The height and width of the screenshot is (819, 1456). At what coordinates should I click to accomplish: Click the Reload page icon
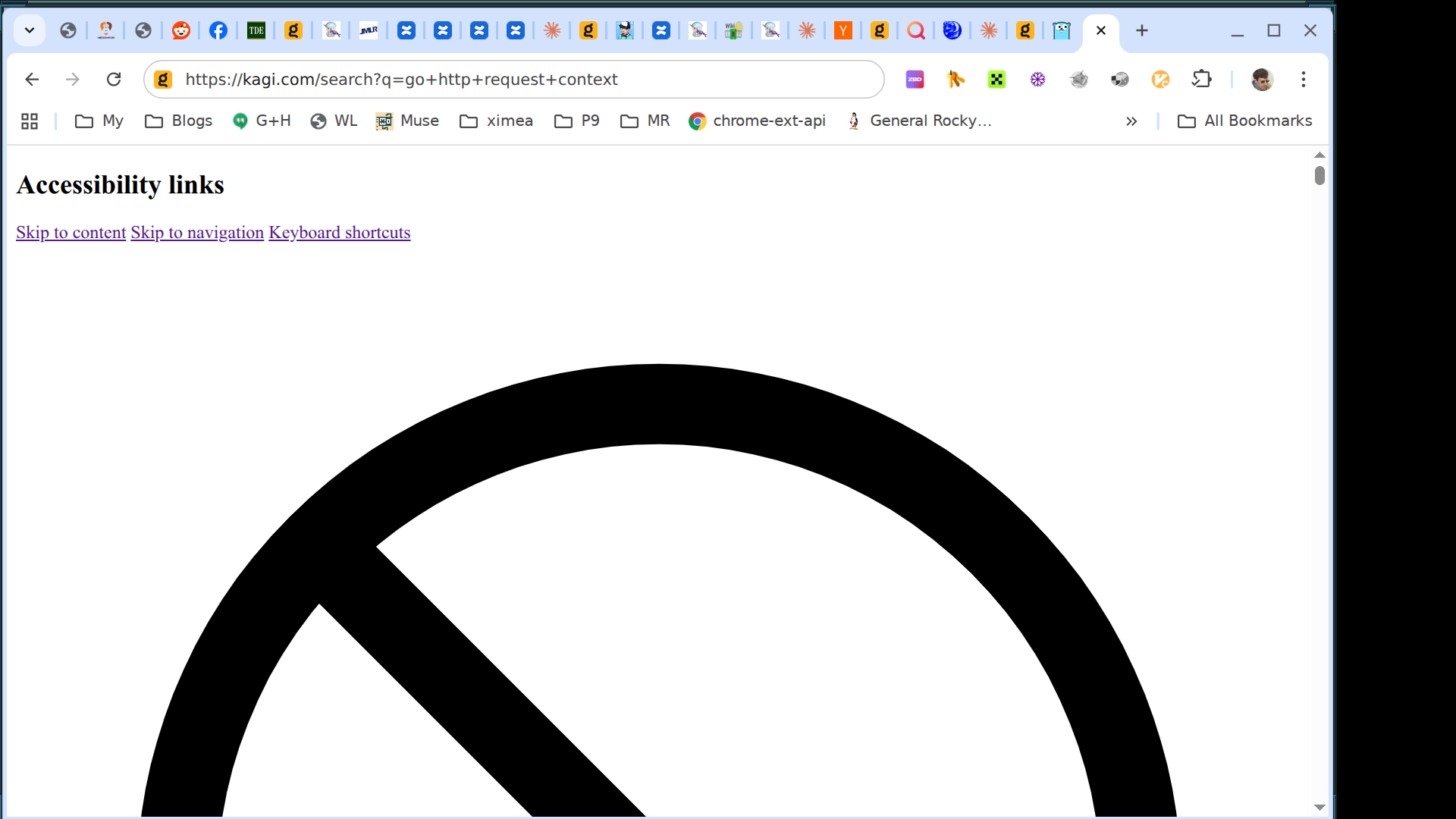pos(114,80)
